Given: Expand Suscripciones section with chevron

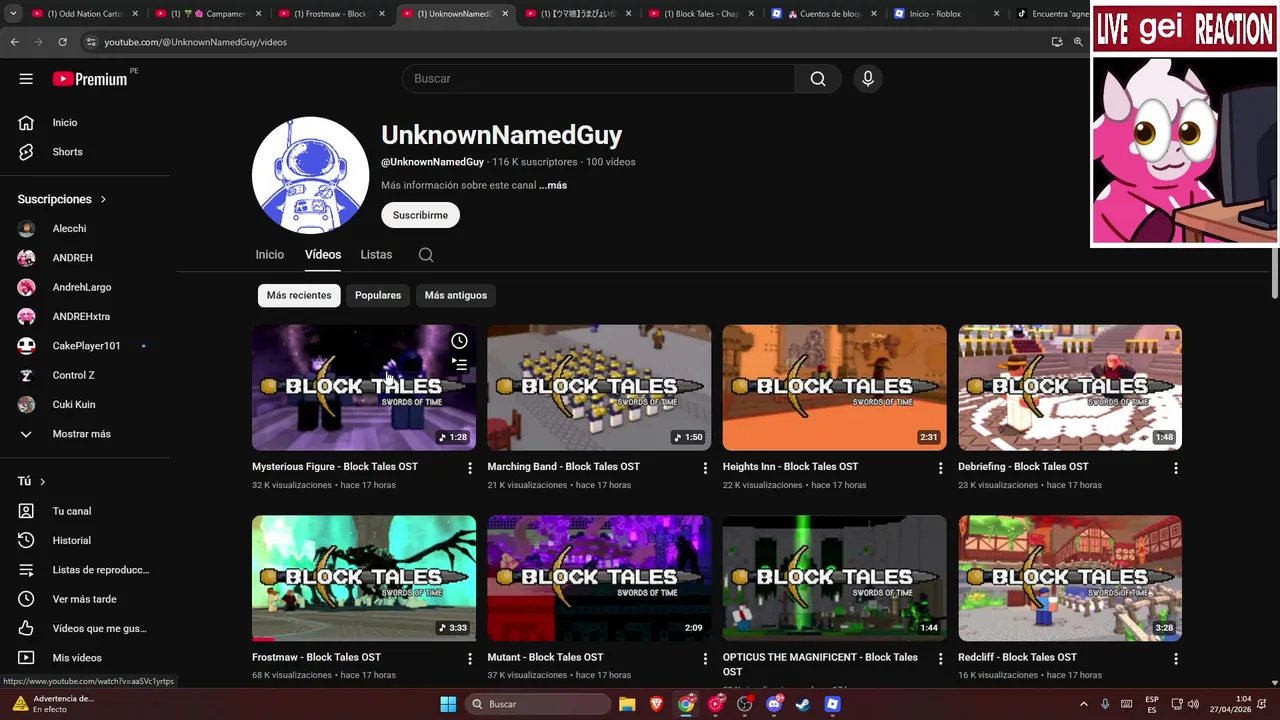Looking at the screenshot, I should point(103,200).
